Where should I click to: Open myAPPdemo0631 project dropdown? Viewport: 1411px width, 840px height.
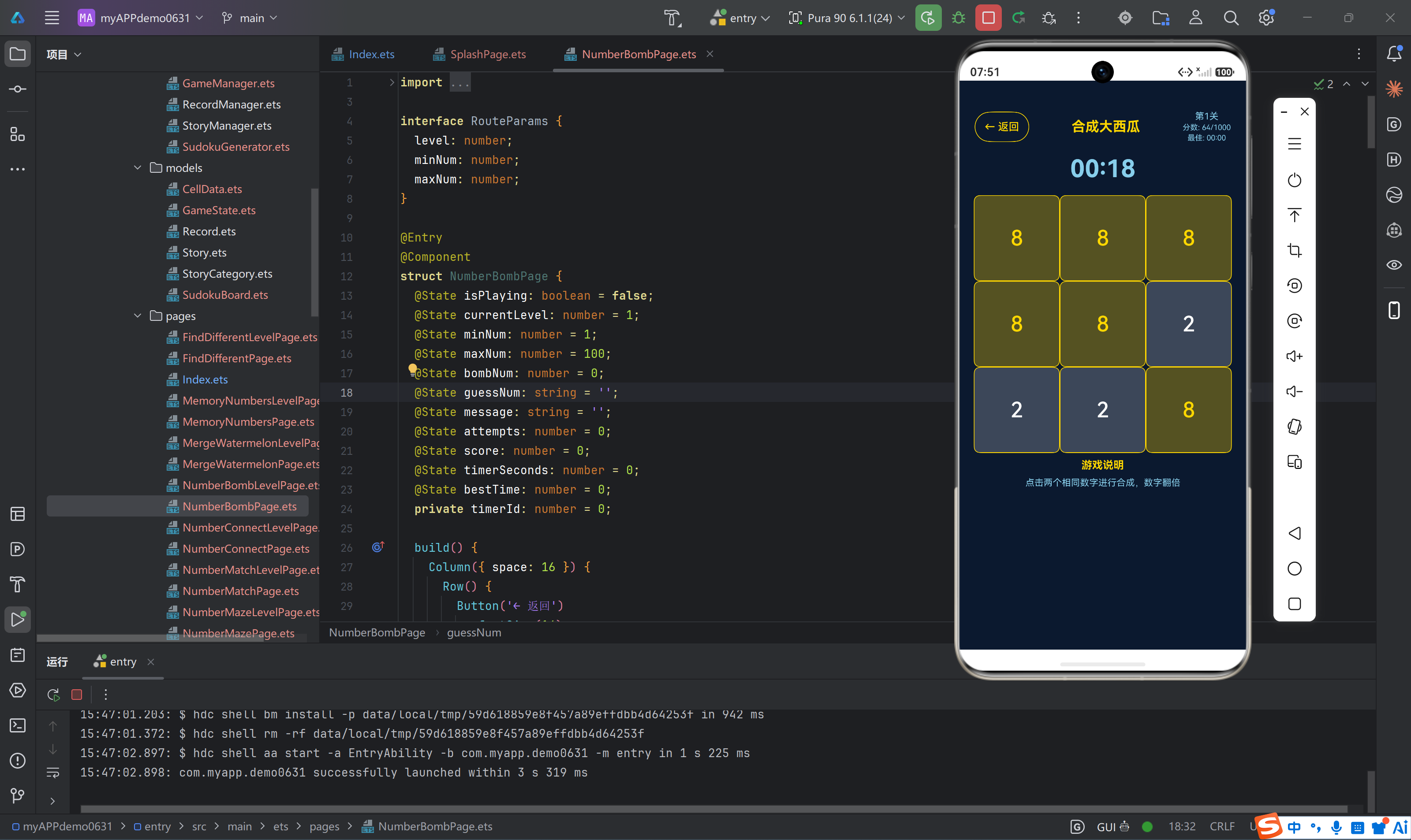(x=140, y=18)
